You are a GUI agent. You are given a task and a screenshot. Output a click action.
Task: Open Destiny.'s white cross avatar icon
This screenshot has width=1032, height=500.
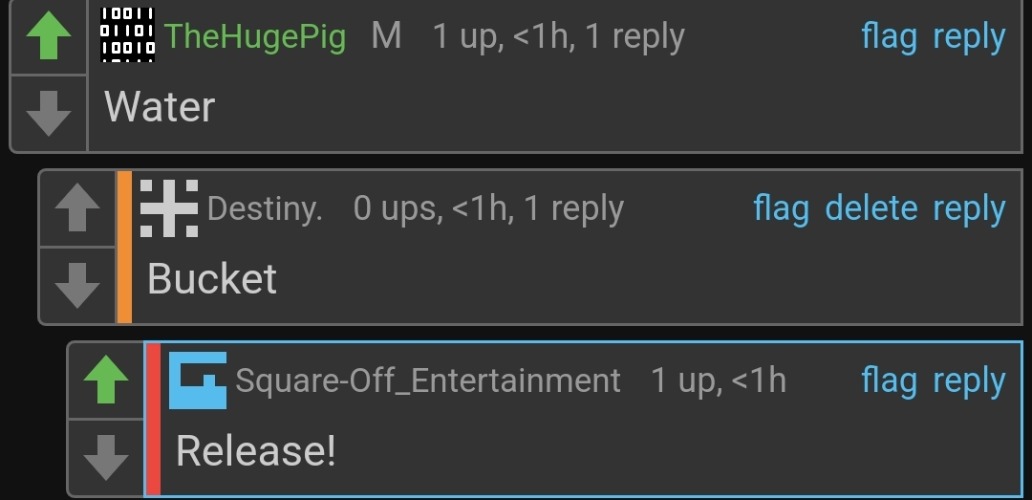point(169,208)
